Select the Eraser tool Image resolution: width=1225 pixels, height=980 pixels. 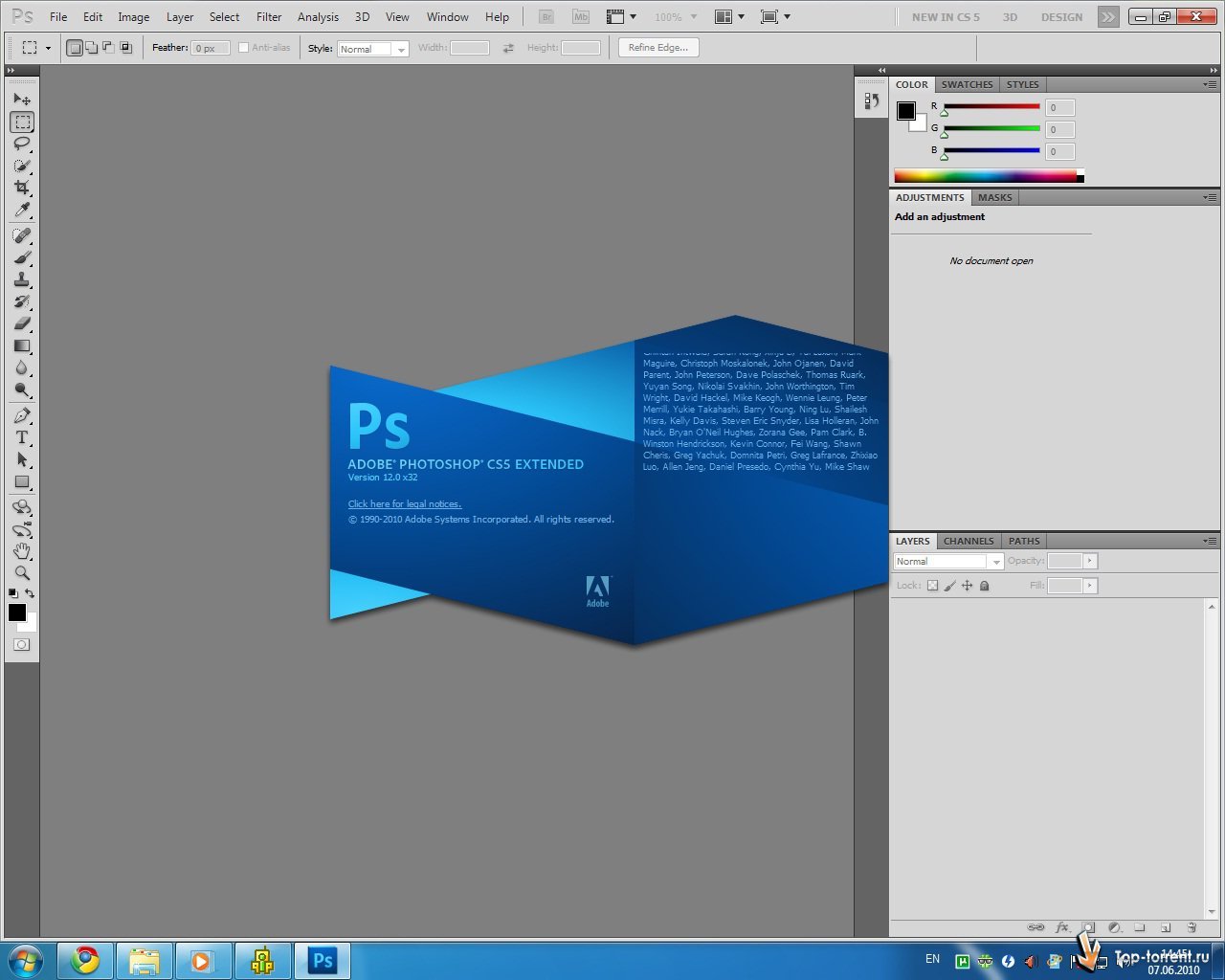click(22, 323)
